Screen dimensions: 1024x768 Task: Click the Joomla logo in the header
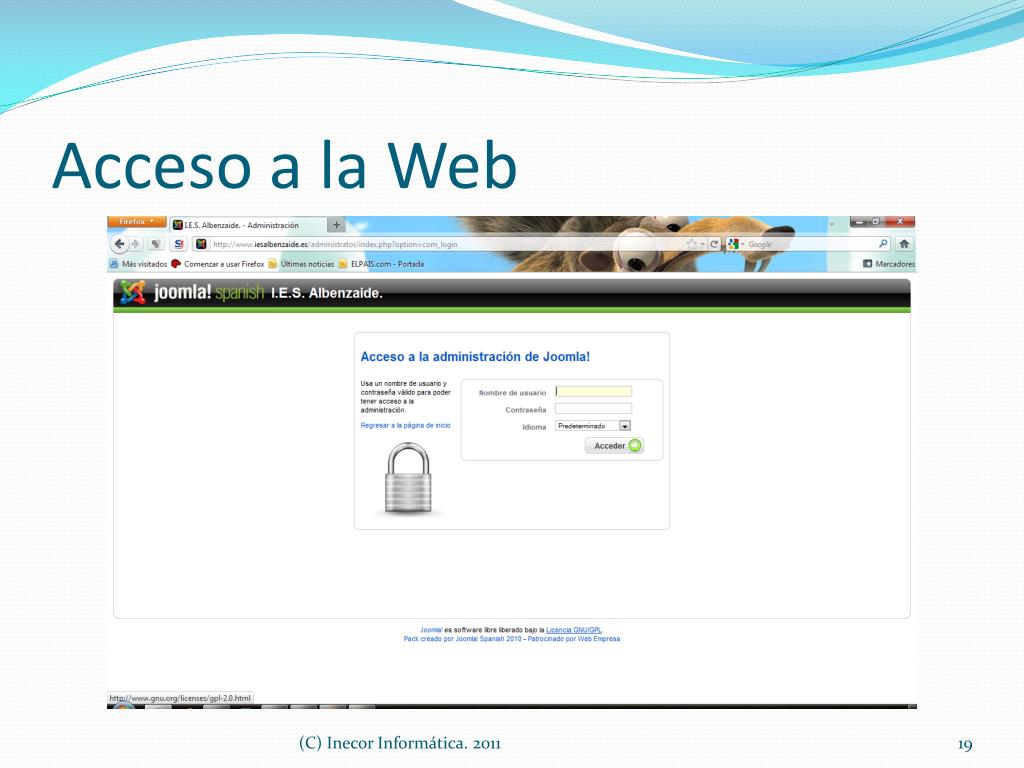coord(133,292)
